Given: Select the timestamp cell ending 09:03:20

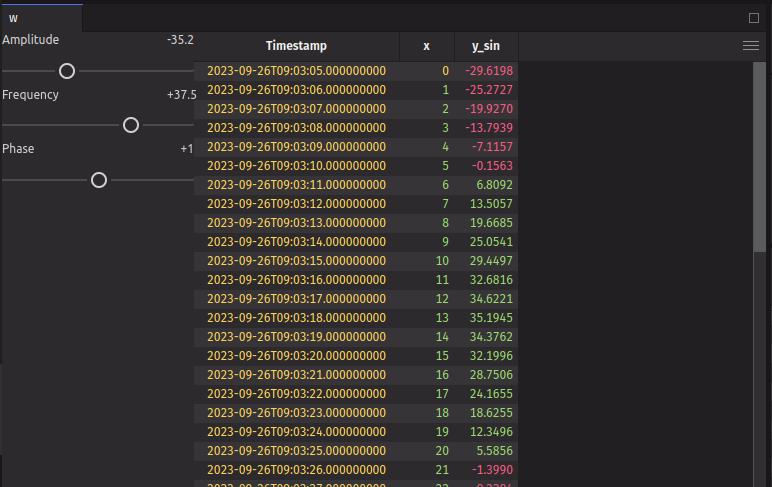Looking at the screenshot, I should click(296, 356).
